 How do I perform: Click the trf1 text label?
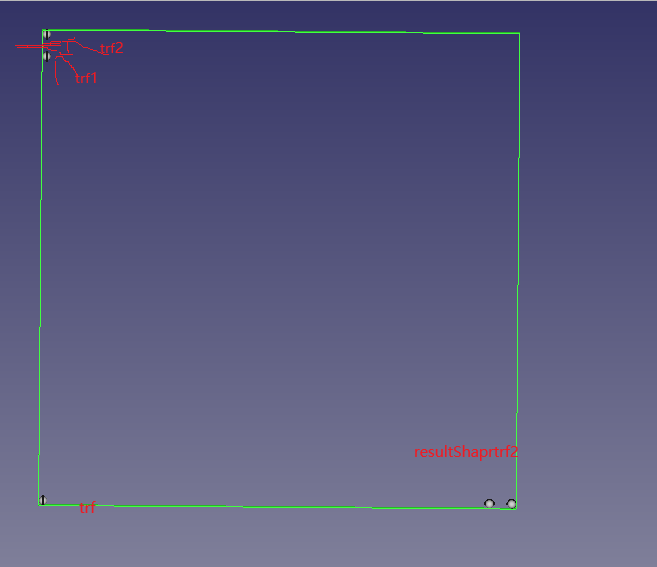[87, 78]
